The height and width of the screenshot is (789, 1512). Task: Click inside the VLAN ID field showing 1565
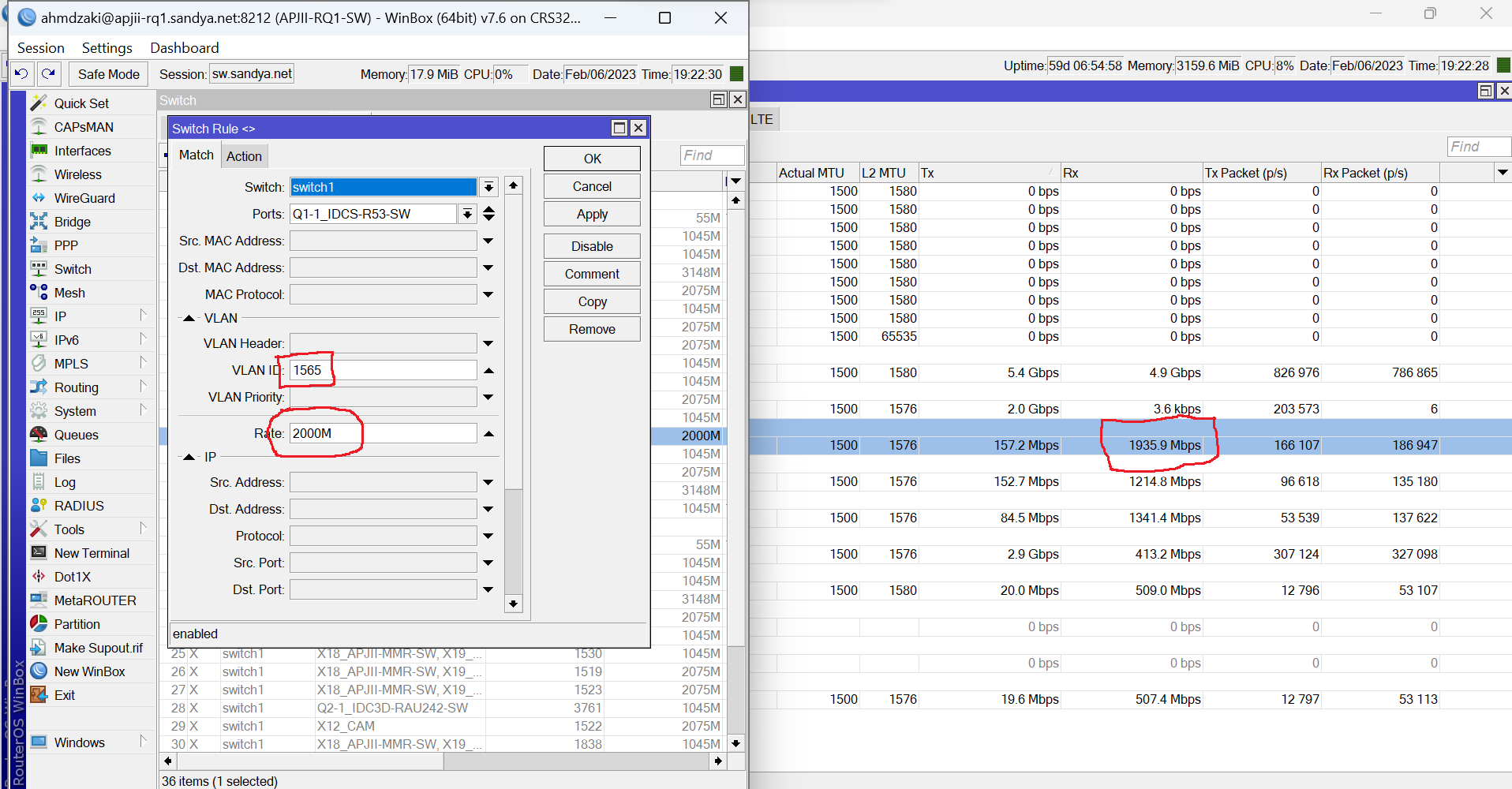click(383, 369)
